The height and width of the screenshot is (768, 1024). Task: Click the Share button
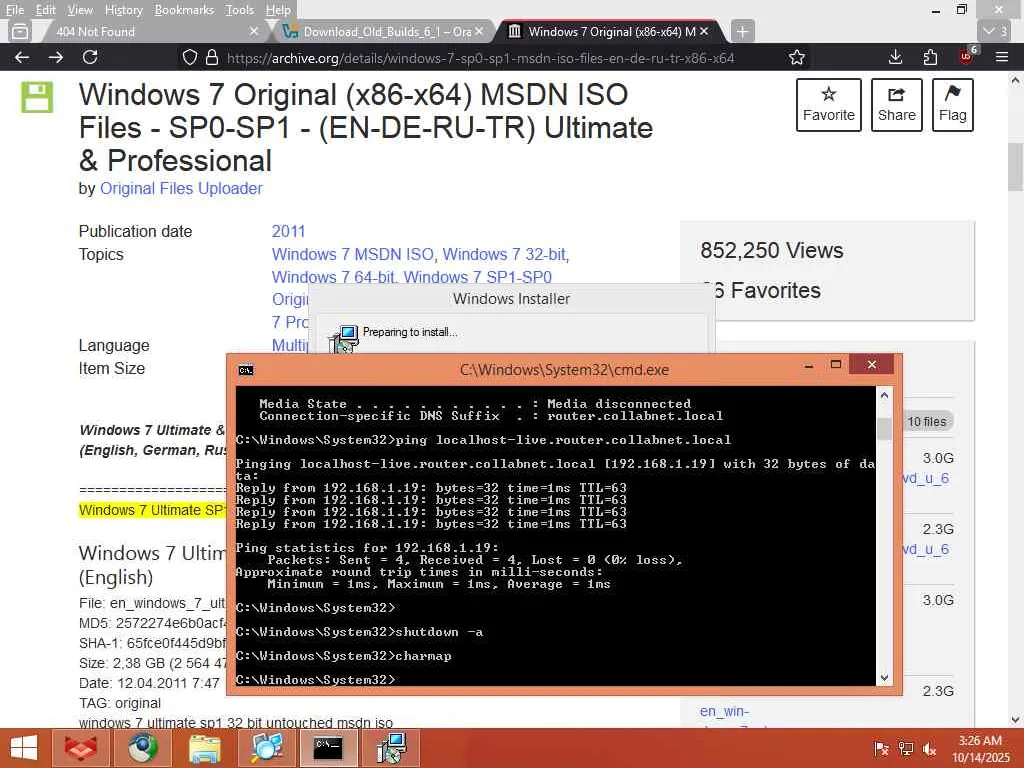click(x=897, y=105)
